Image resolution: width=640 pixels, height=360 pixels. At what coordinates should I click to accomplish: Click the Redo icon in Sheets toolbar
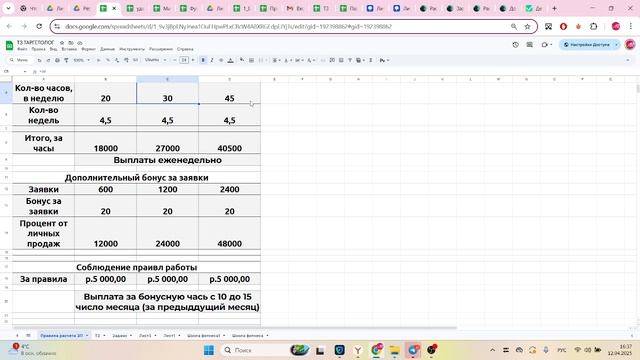coord(48,60)
